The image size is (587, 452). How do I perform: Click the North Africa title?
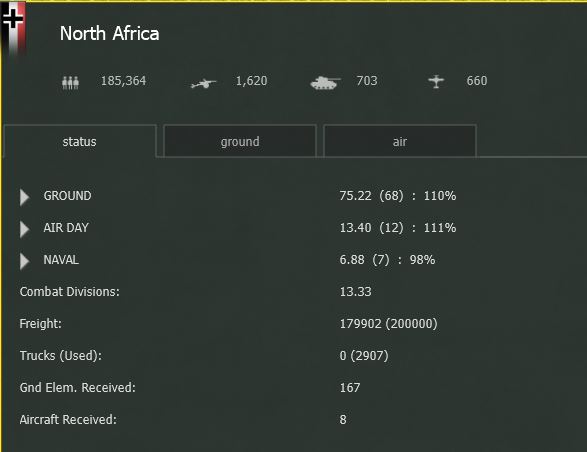tap(110, 34)
